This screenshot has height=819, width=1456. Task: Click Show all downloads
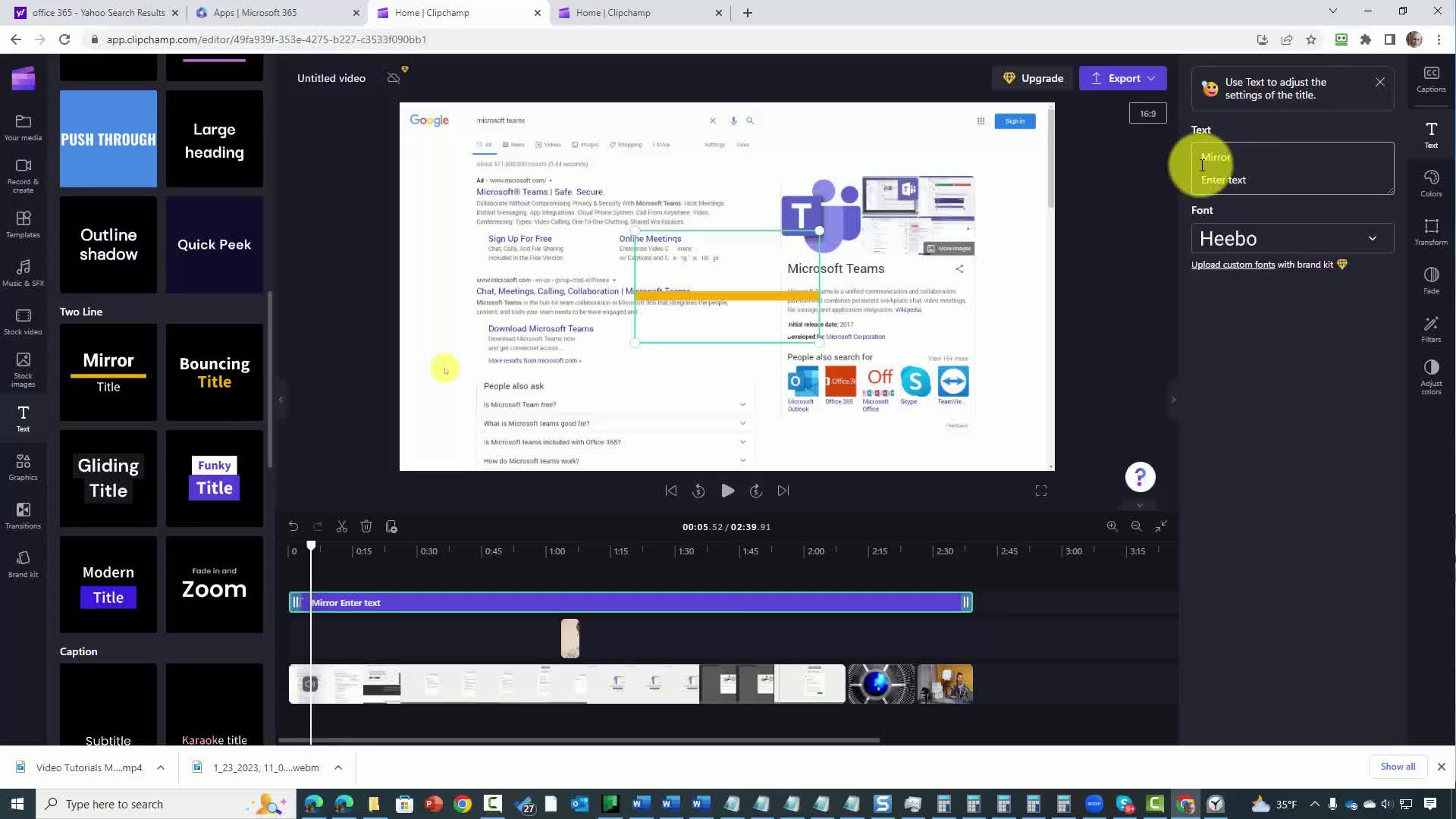(x=1397, y=767)
